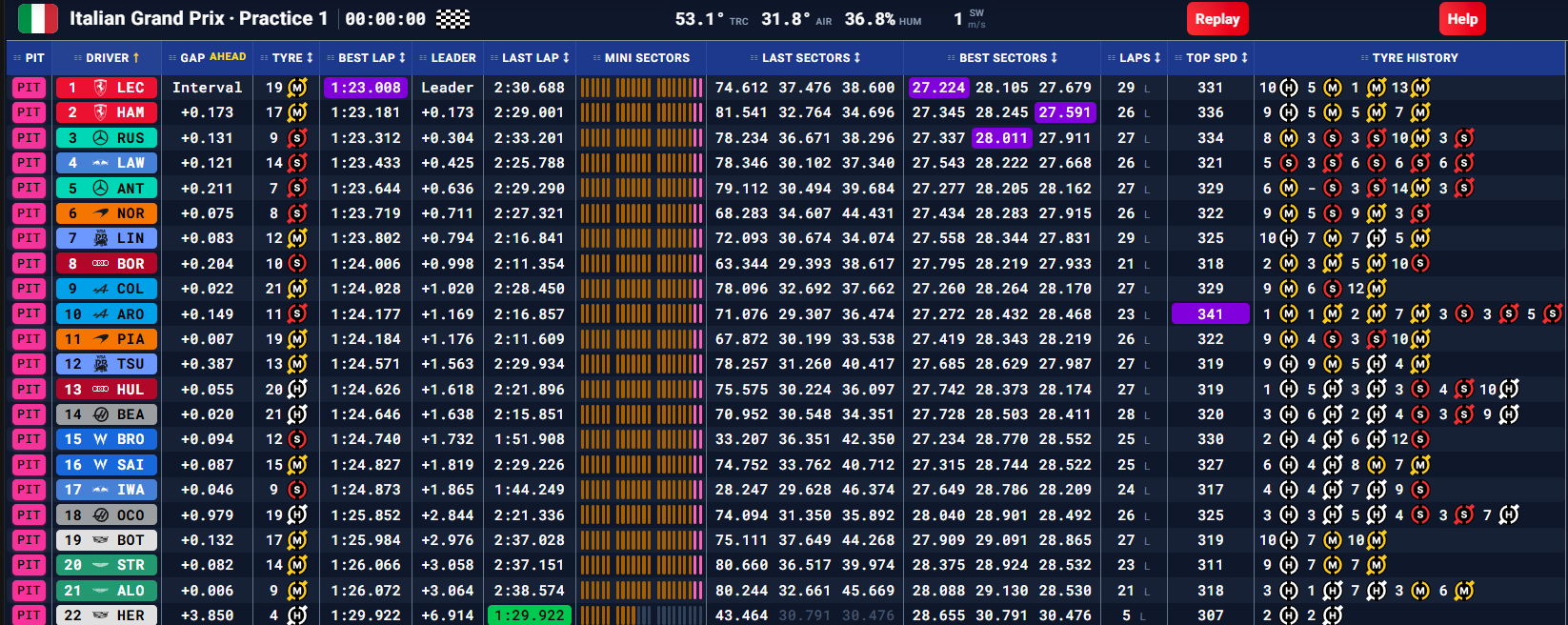
Task: Click Racing Bulls logo in LIN row
Action: click(100, 238)
